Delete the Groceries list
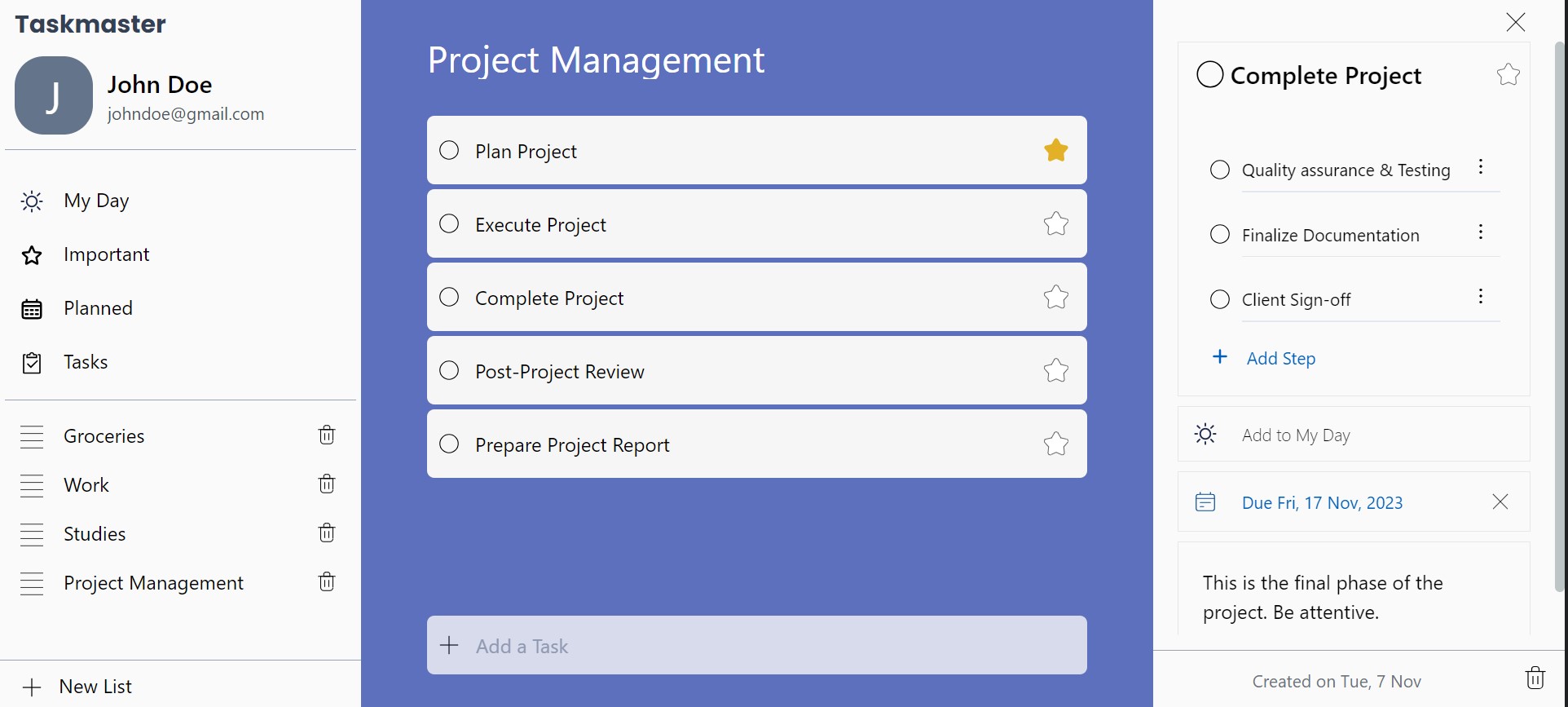1568x707 pixels. click(326, 435)
